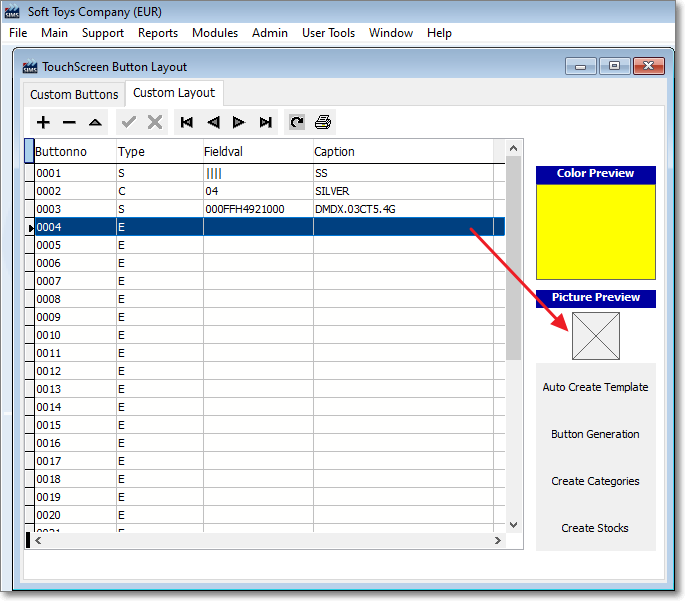Open the Admin menu
Image resolution: width=685 pixels, height=601 pixels.
(270, 33)
